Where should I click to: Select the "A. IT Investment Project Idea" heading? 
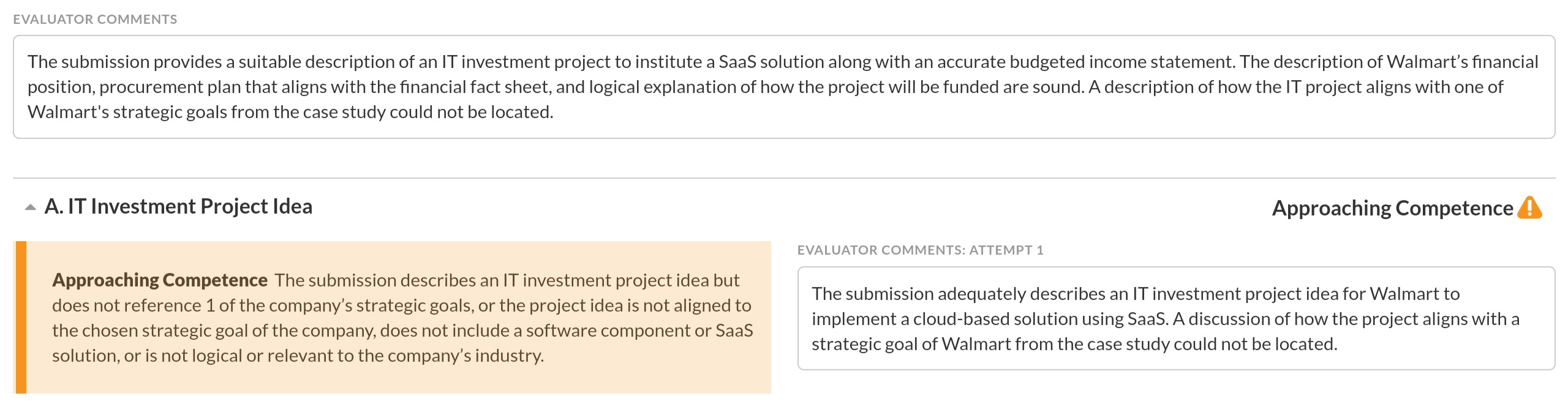click(178, 207)
